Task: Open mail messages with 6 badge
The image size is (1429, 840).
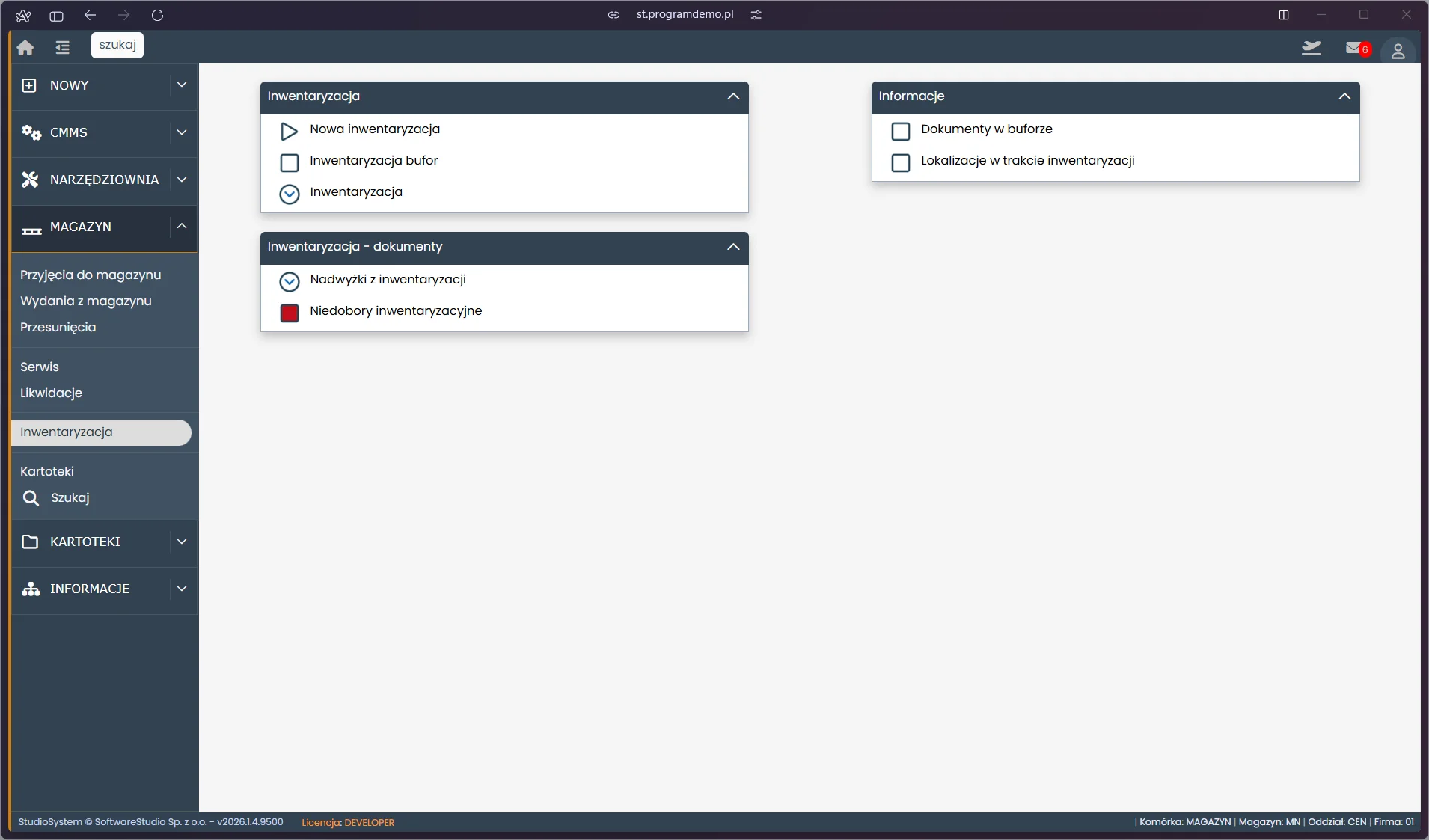Action: (1357, 49)
